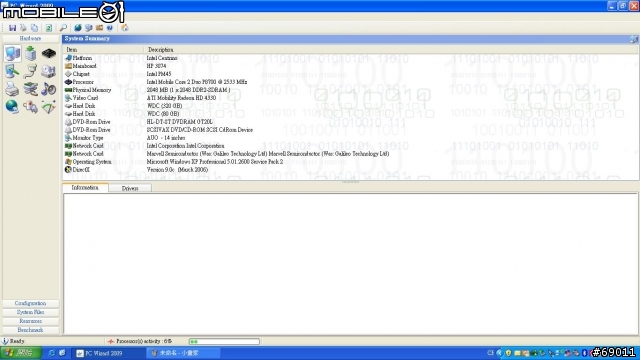Select the Operating System row
The width and height of the screenshot is (640, 360).
point(351,162)
